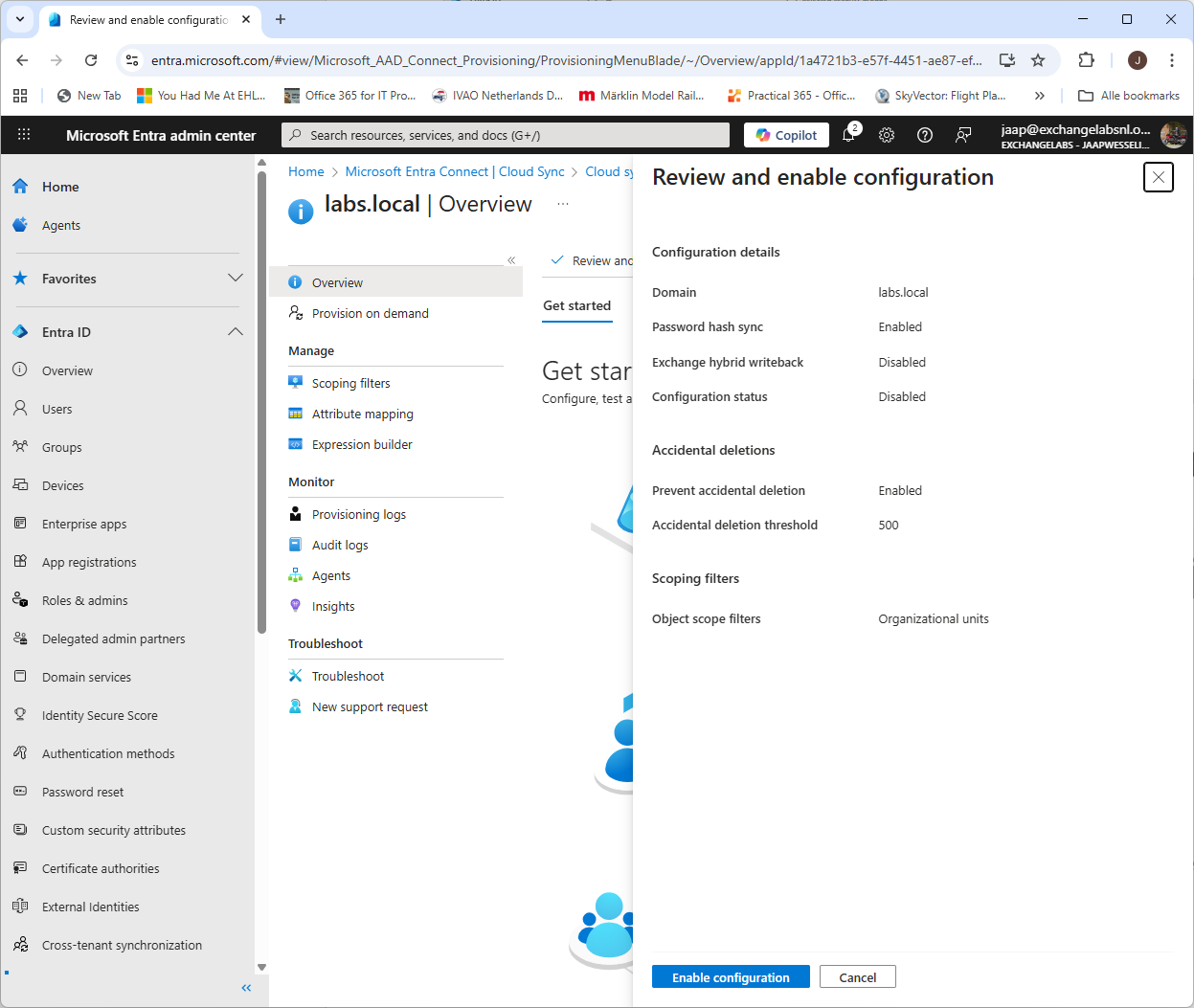Open the notifications bell icon

click(x=848, y=135)
